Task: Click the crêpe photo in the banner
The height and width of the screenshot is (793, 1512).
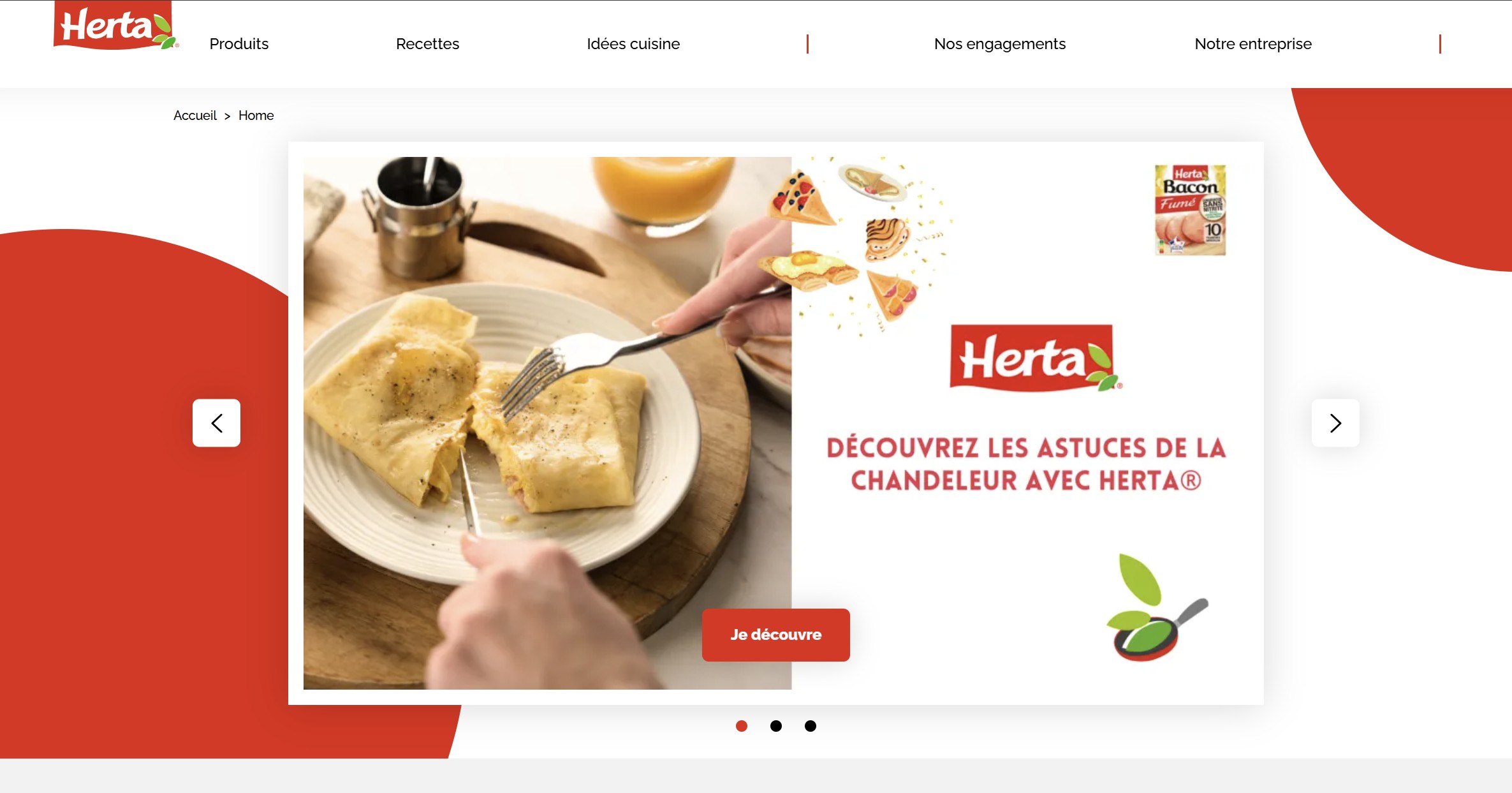Action: [x=547, y=423]
